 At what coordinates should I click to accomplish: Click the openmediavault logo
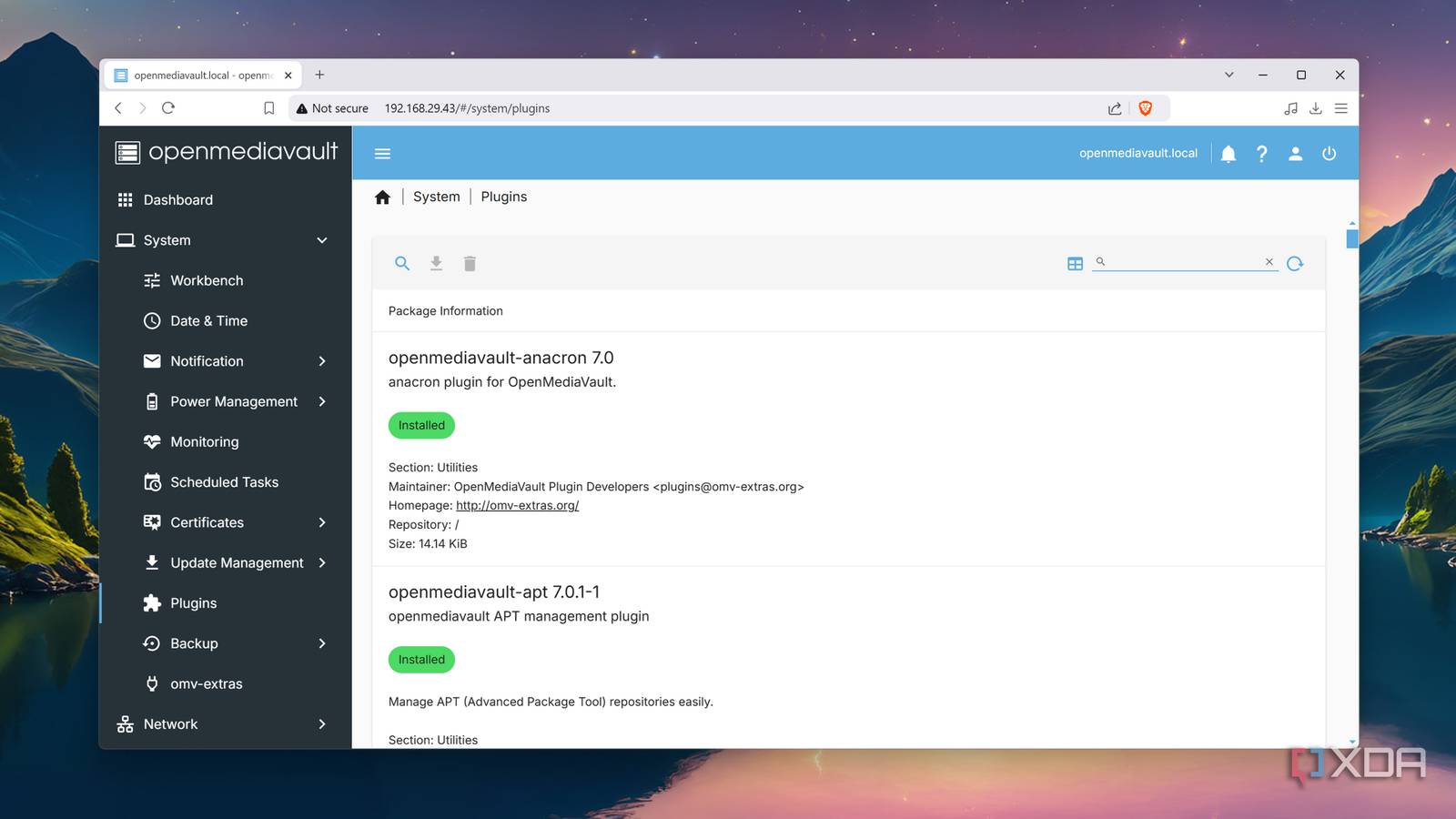point(226,152)
